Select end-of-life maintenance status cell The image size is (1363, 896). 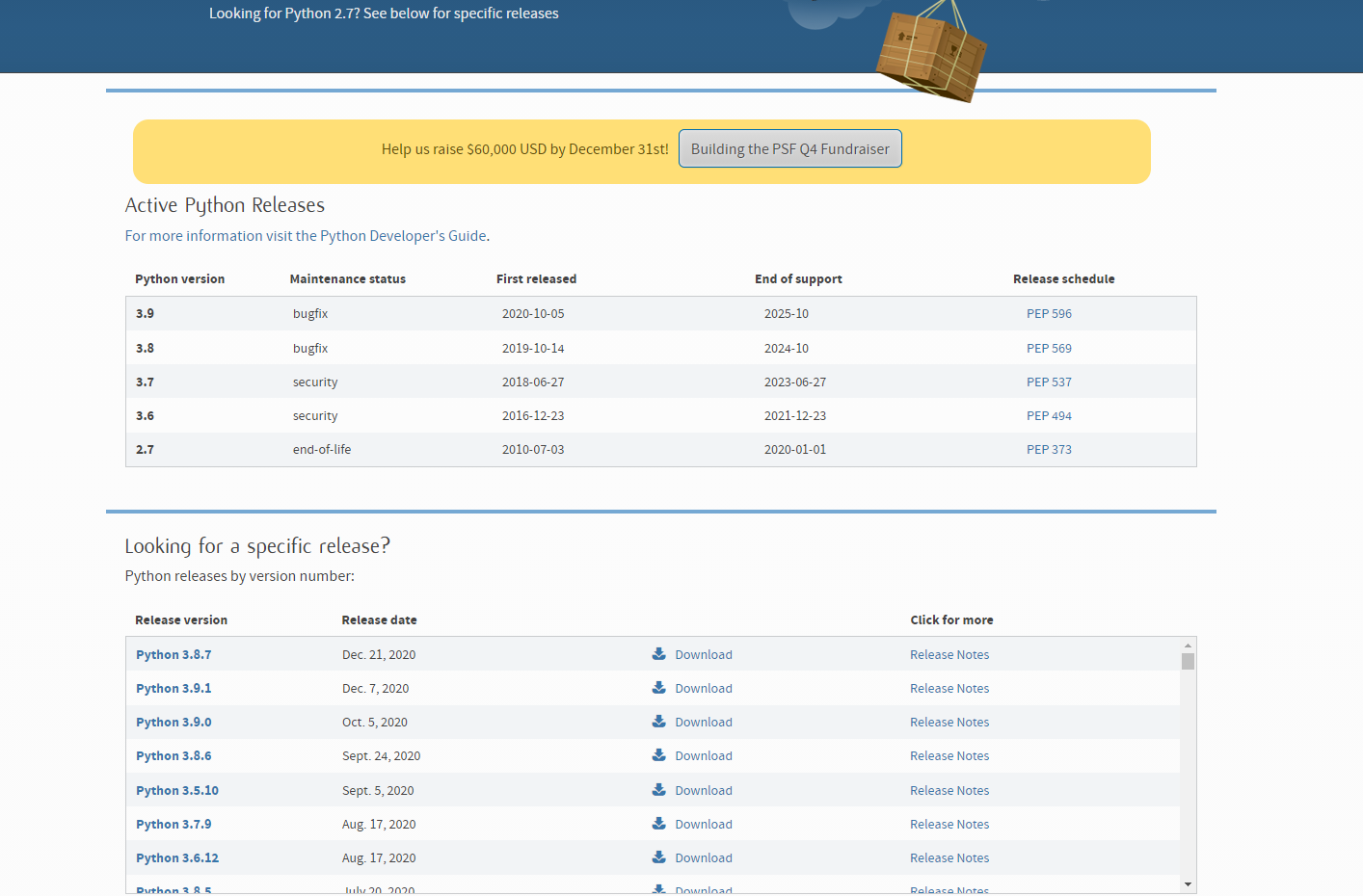tap(322, 450)
